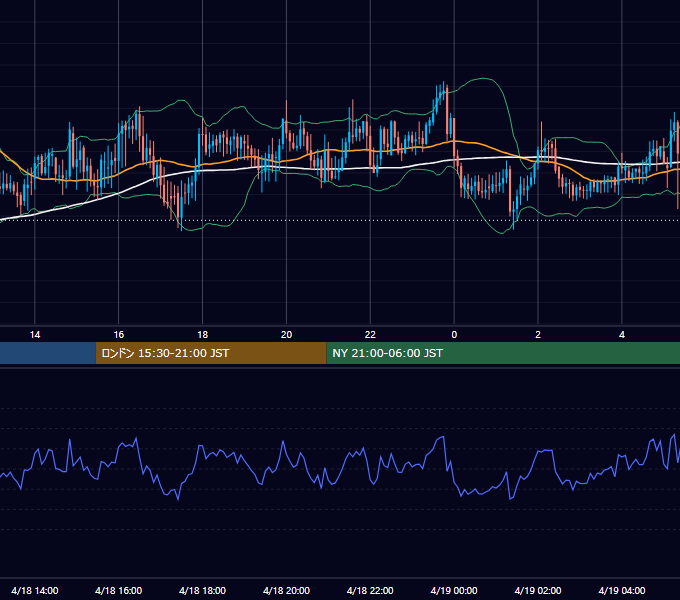Click the 4/18 20:00 date label
680x600 pixels.
coord(286,590)
